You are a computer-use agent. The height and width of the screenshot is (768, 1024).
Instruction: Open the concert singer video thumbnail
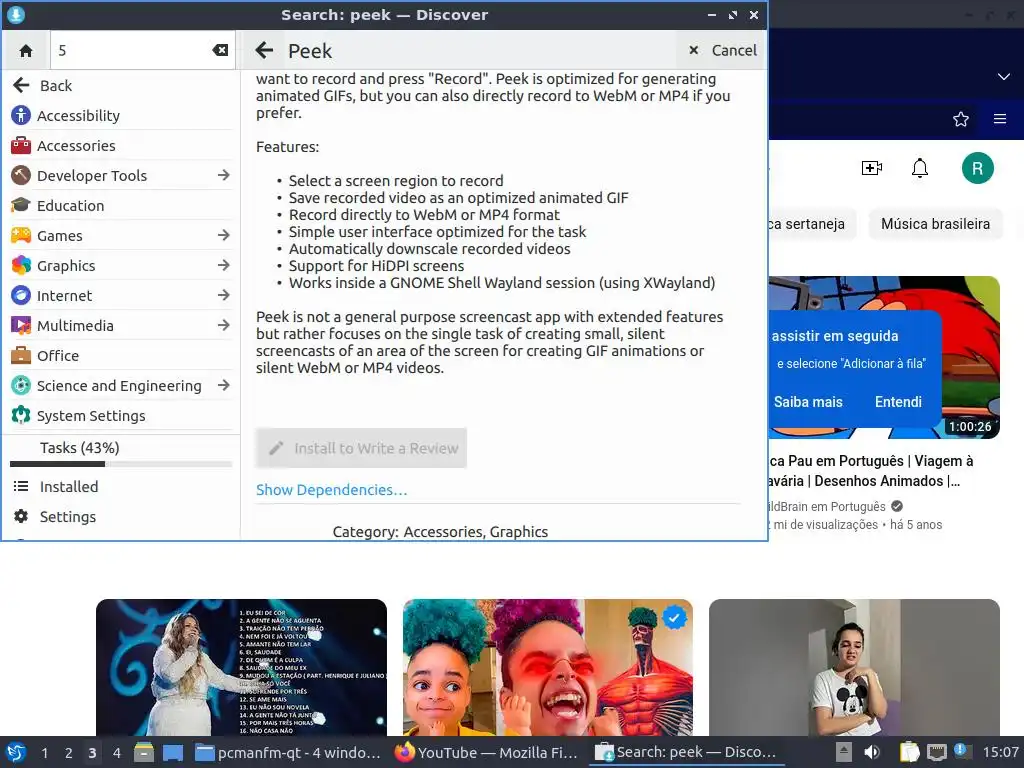point(242,667)
